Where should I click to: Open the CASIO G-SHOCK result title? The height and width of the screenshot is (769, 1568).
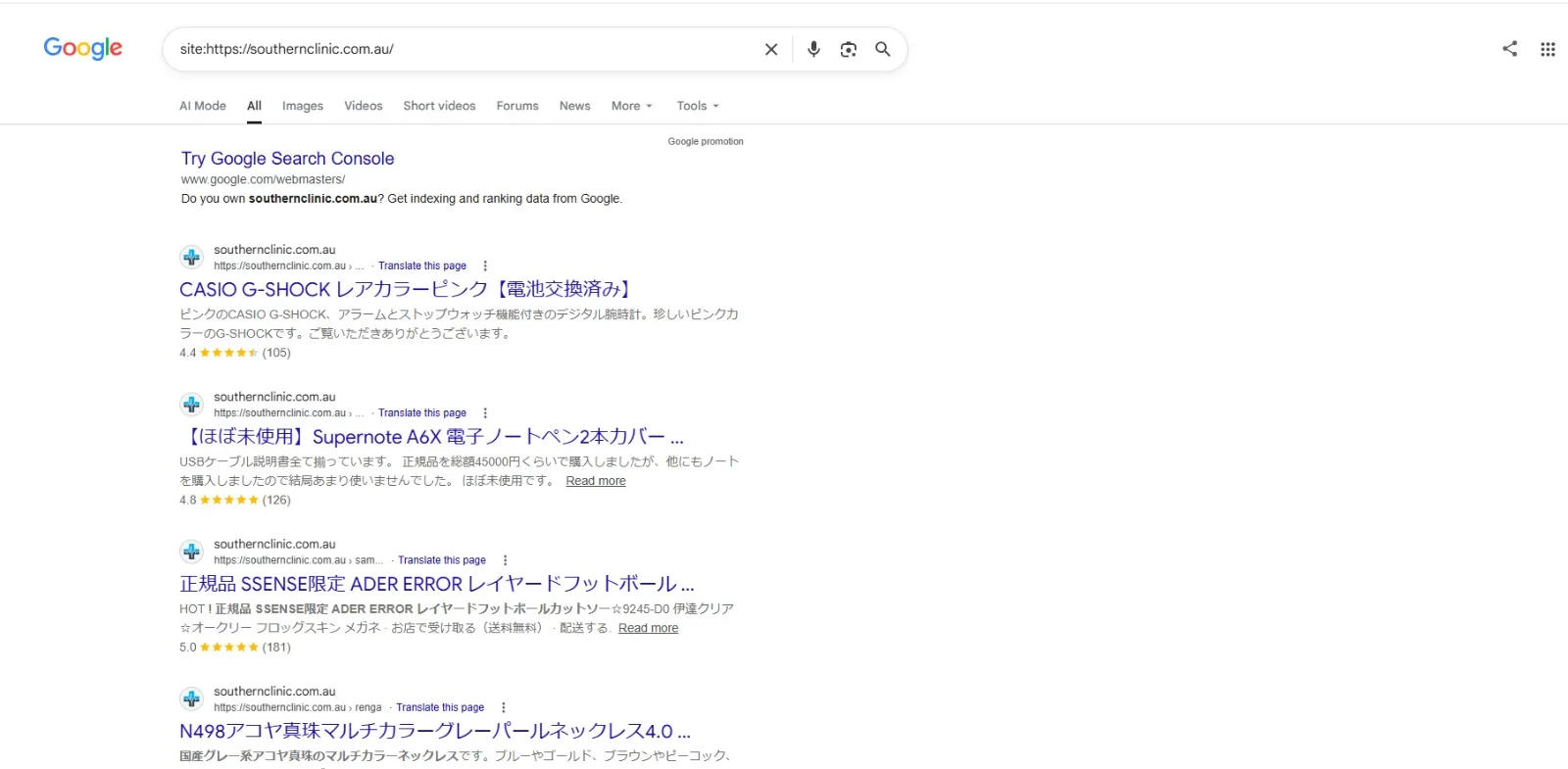point(409,289)
